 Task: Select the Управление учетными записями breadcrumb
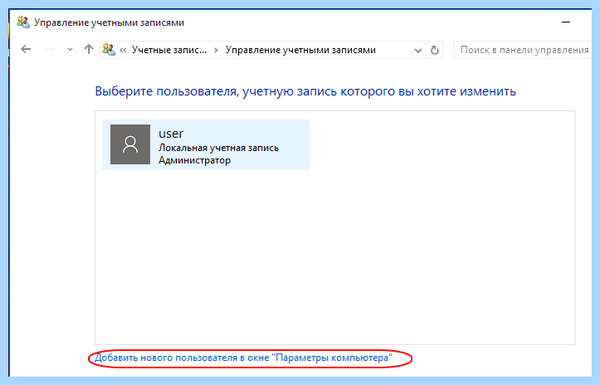pos(300,50)
